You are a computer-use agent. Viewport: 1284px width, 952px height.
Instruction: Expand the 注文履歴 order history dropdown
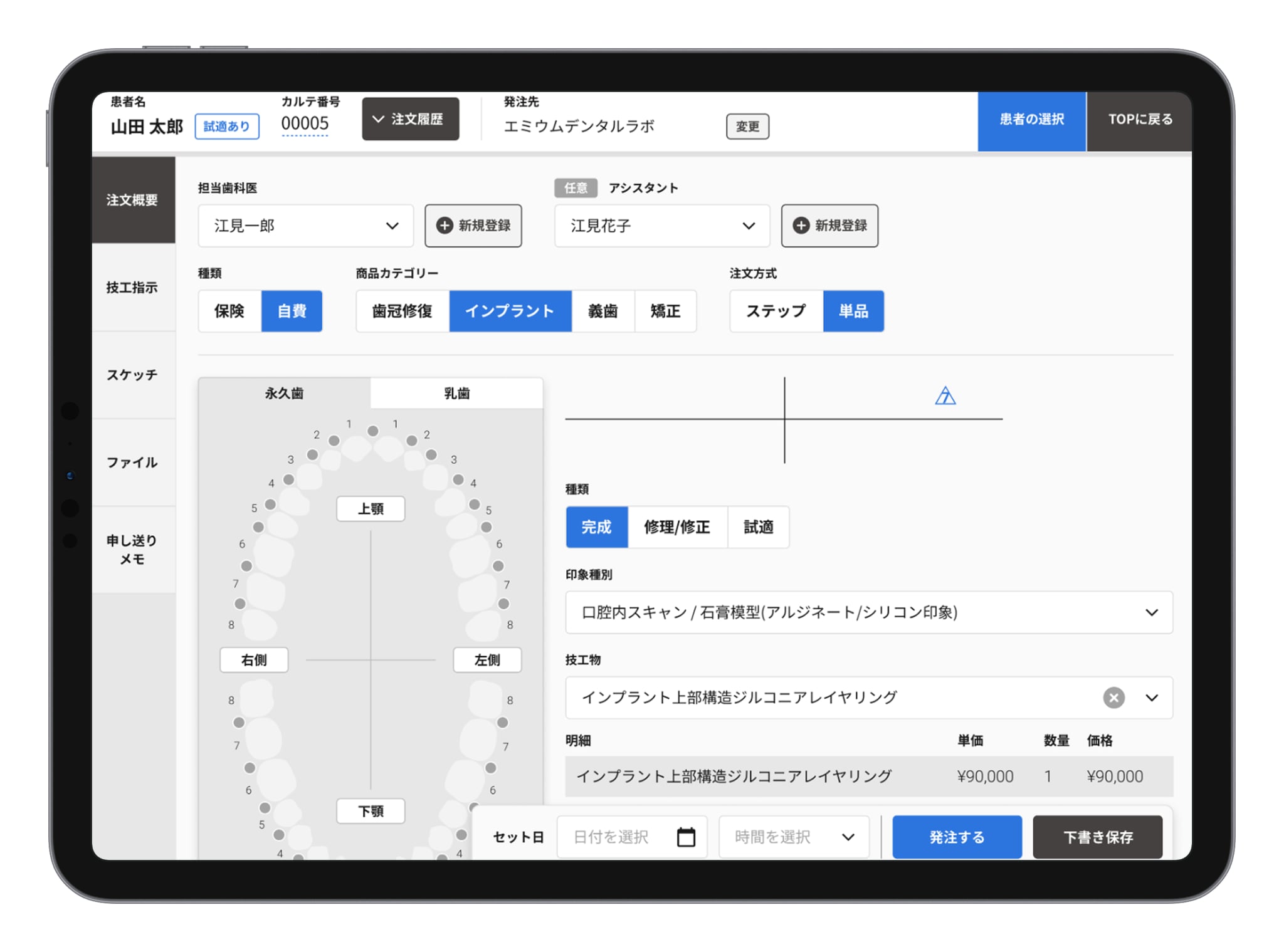coord(410,119)
